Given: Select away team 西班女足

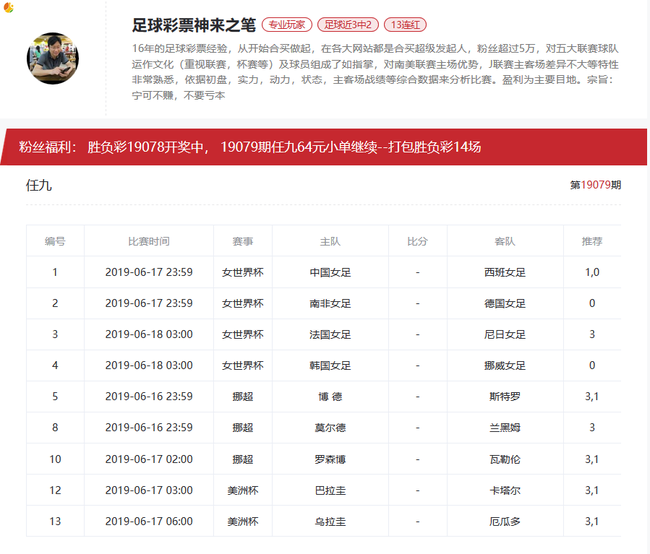Looking at the screenshot, I should coord(505,272).
